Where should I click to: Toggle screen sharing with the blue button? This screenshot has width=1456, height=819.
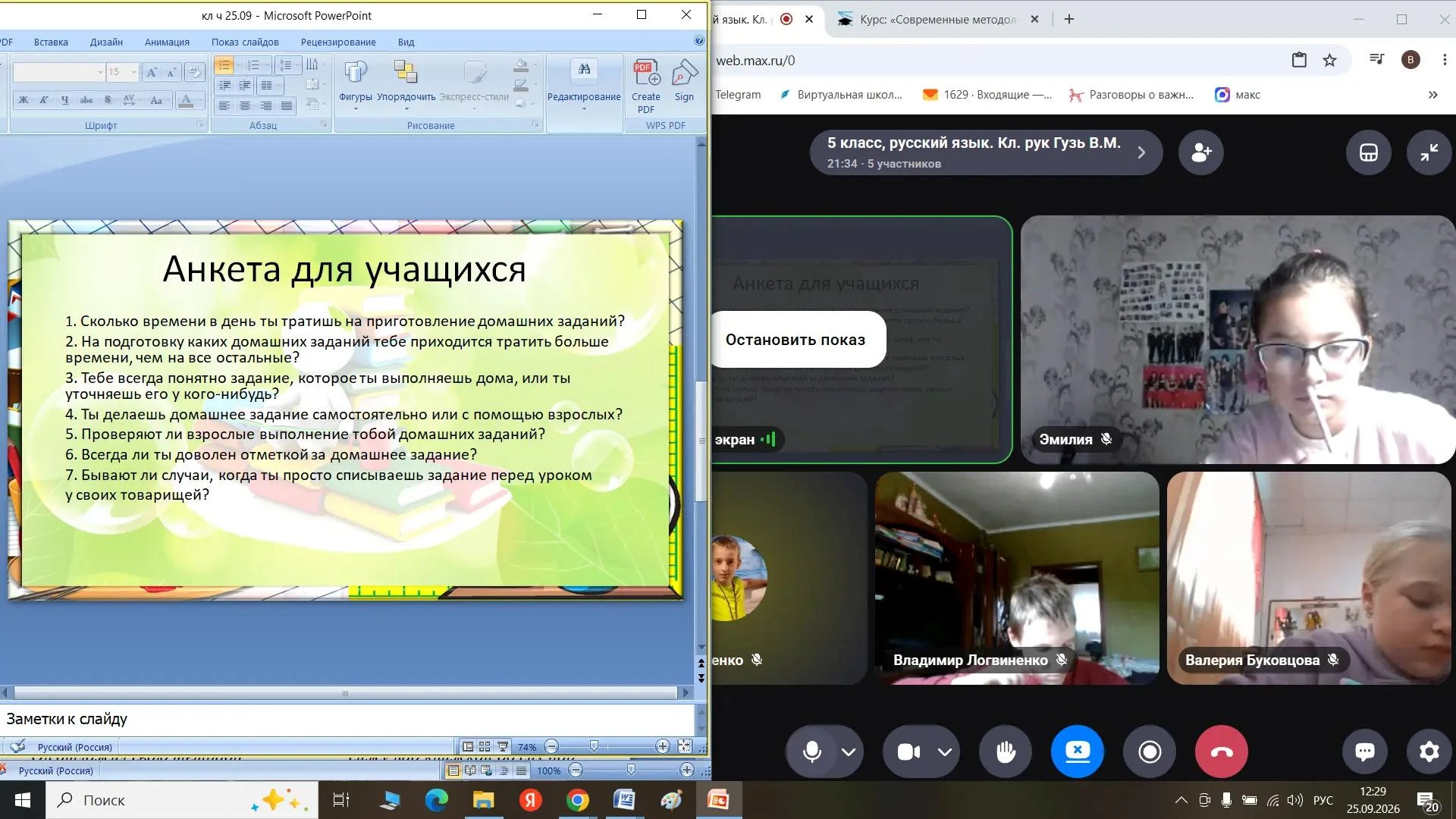1078,752
